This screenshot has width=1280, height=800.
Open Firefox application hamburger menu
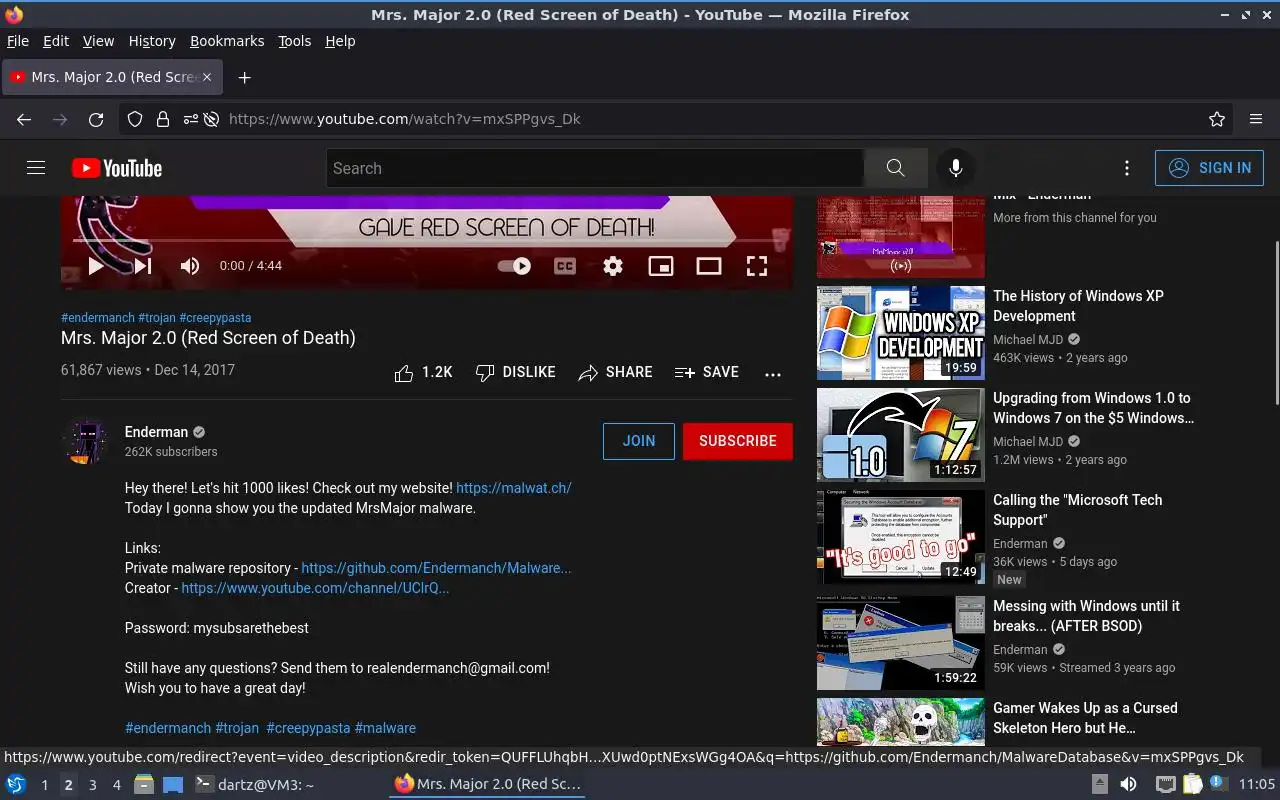click(x=1256, y=119)
